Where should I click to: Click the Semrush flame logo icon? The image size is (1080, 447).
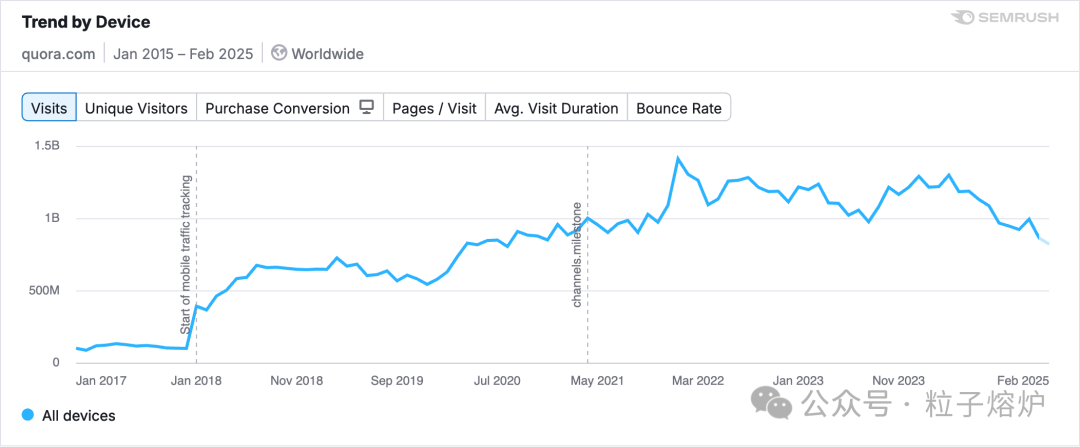click(x=961, y=19)
